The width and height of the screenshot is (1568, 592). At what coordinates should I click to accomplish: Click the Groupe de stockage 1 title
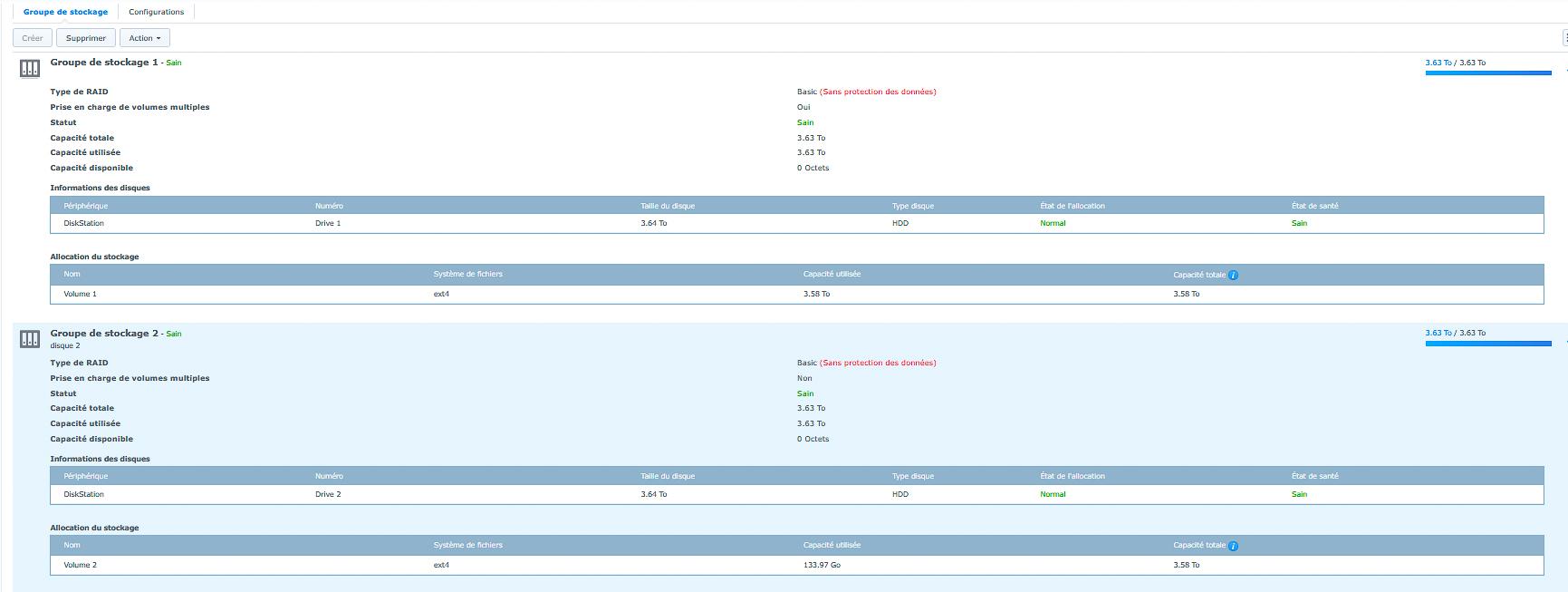(103, 63)
